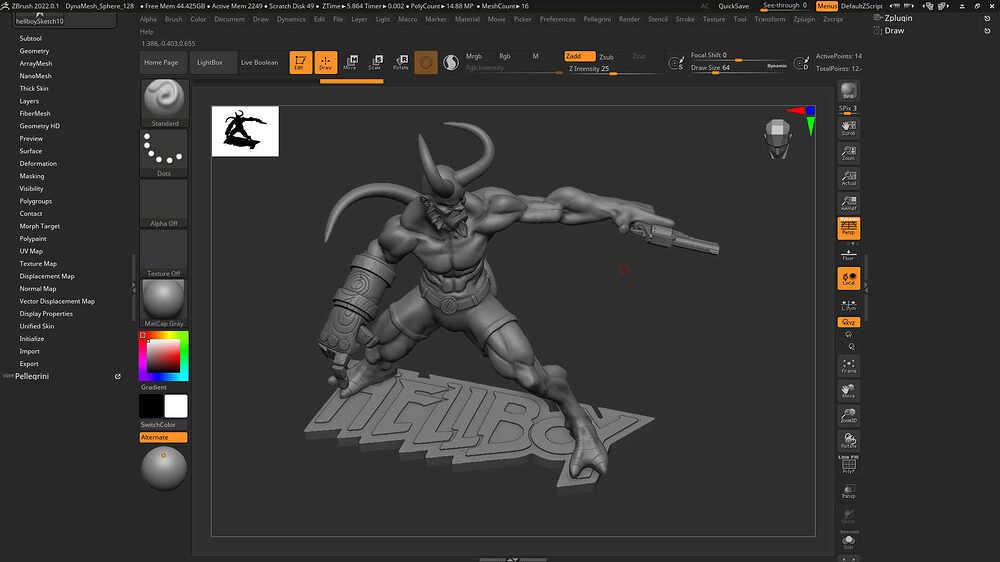The width and height of the screenshot is (1000, 562).
Task: Expand the Masking section
Action: point(32,176)
